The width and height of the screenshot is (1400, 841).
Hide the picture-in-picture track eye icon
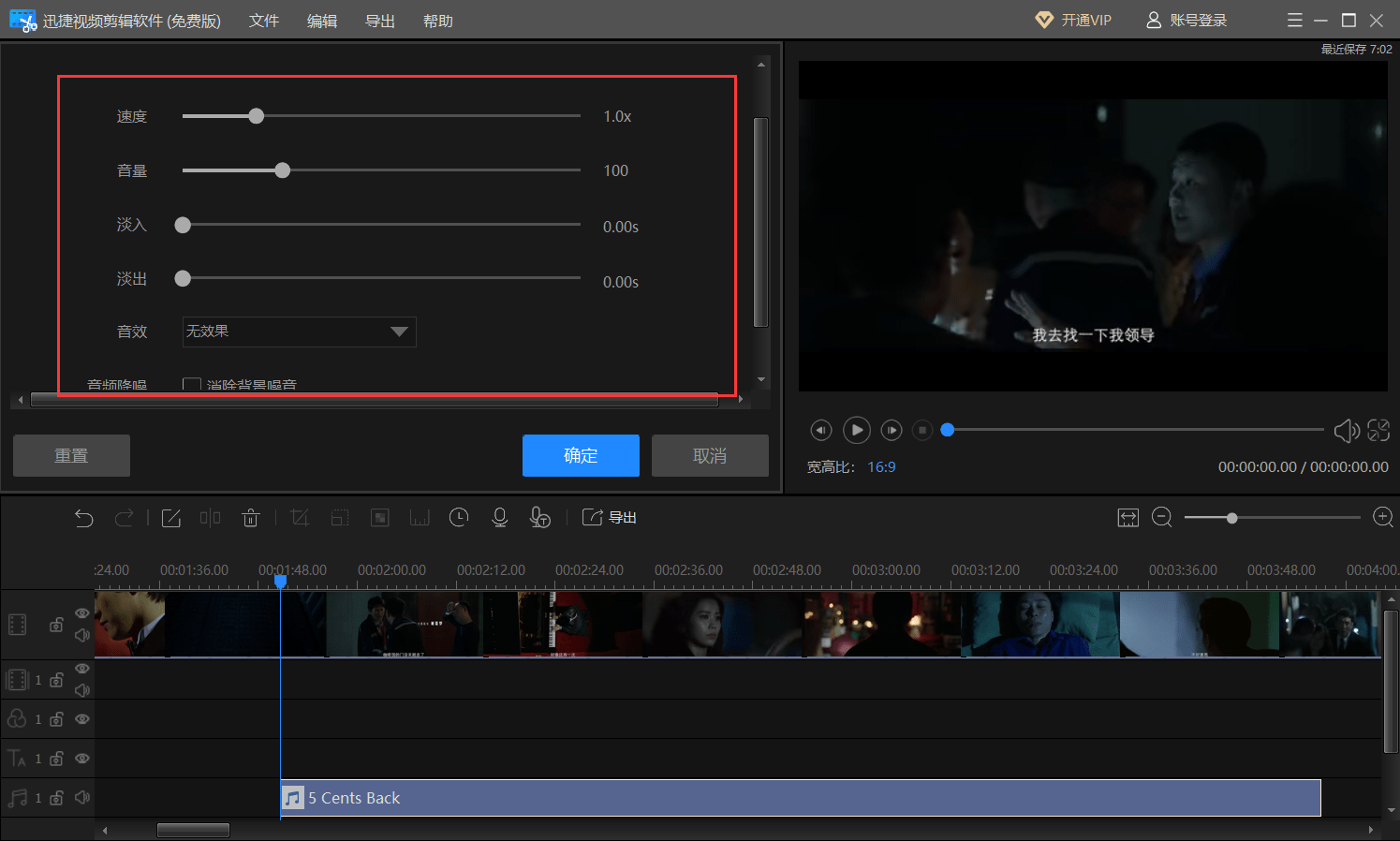tap(82, 669)
